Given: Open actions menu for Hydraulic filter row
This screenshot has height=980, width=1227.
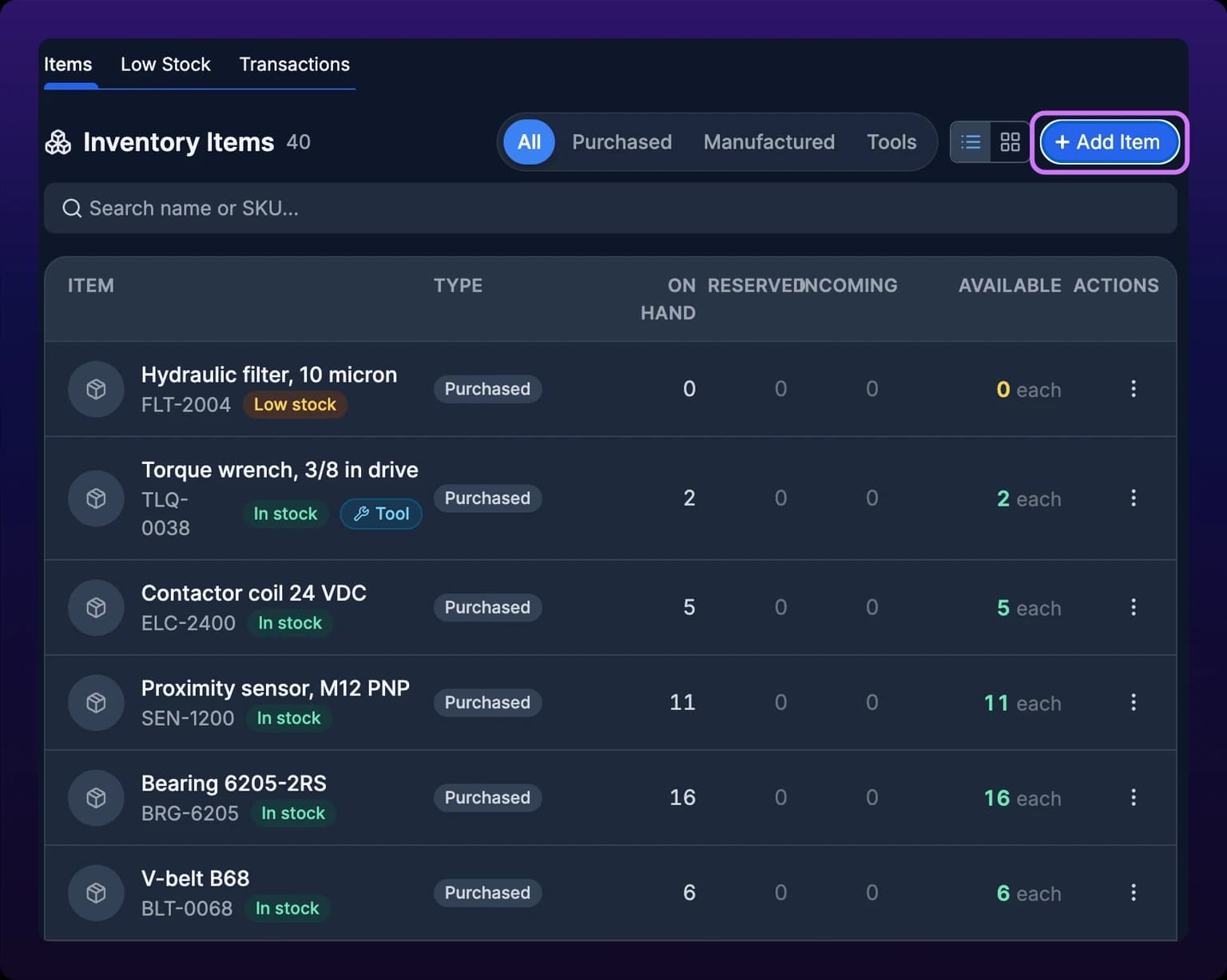Looking at the screenshot, I should (x=1133, y=389).
